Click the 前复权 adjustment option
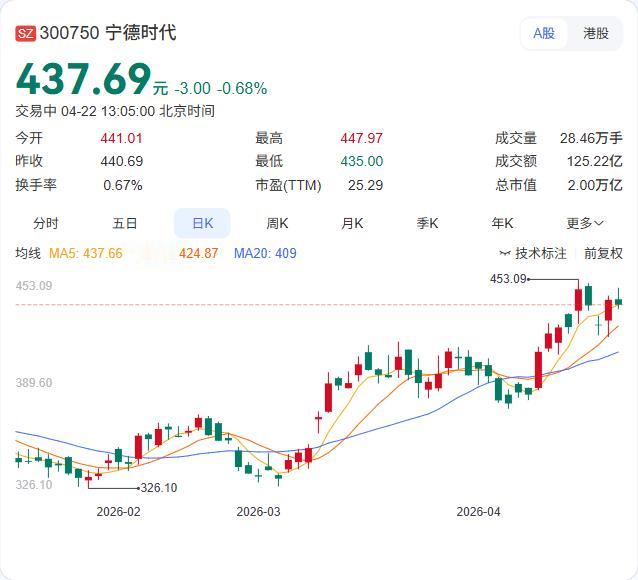The width and height of the screenshot is (638, 580). pos(603,254)
